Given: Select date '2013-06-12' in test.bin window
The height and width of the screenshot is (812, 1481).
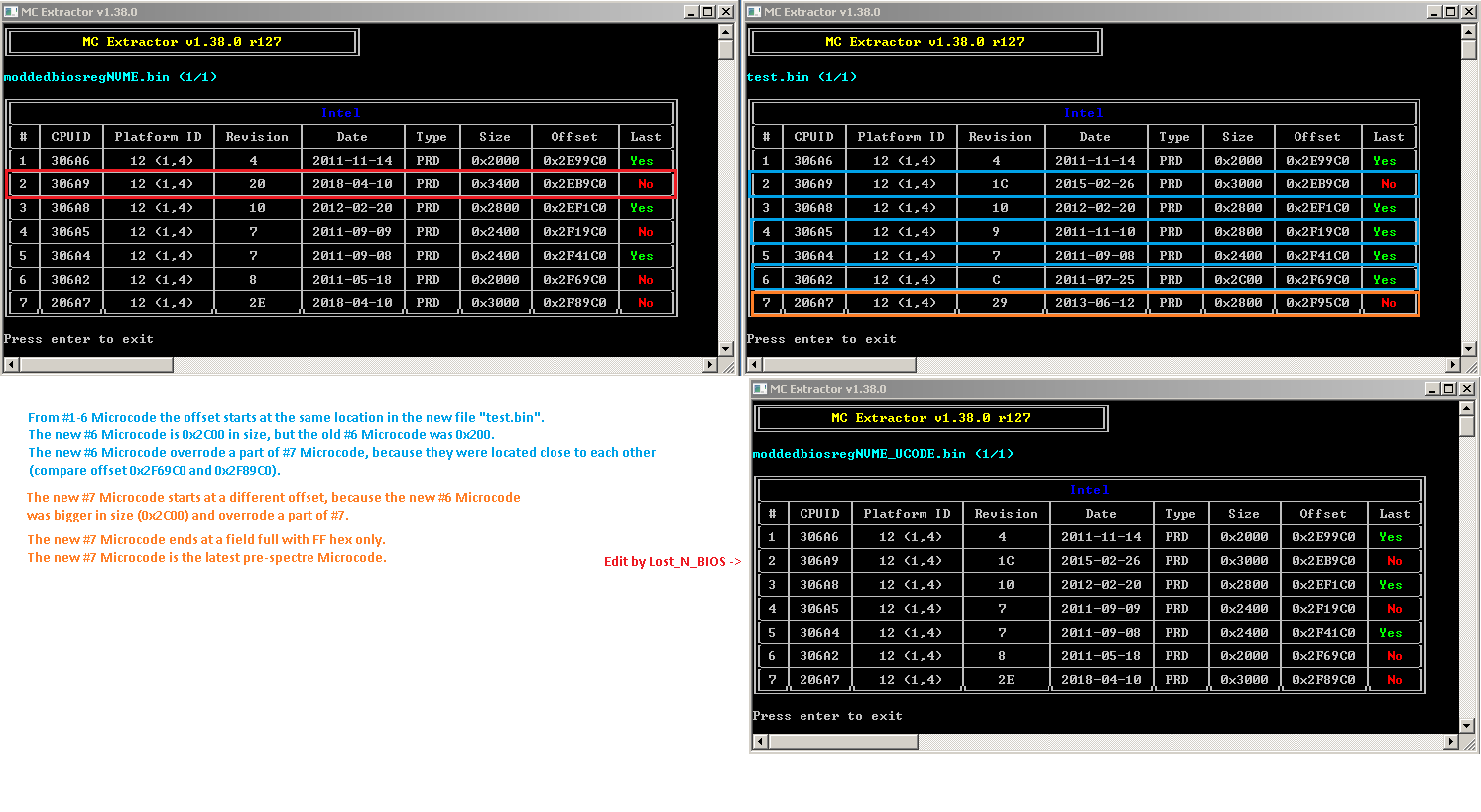Looking at the screenshot, I should (x=1095, y=303).
